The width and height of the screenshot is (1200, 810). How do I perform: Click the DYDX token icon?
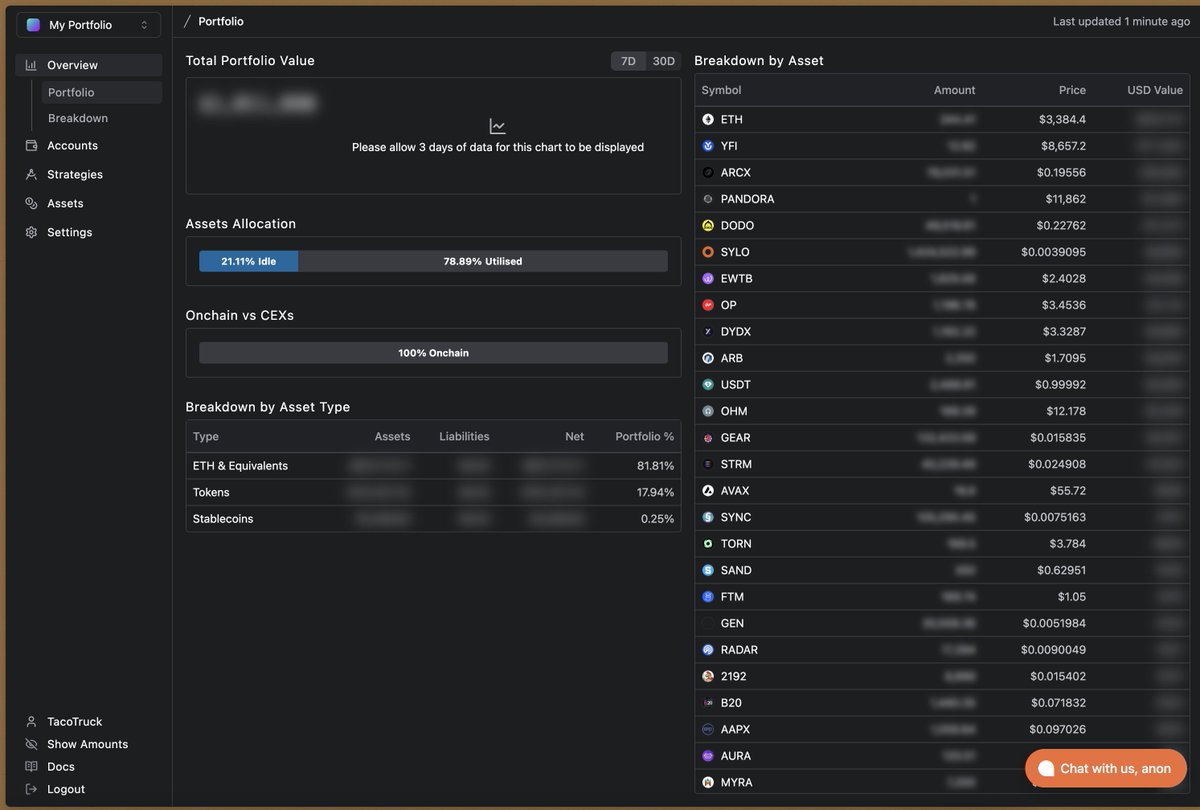(x=708, y=331)
